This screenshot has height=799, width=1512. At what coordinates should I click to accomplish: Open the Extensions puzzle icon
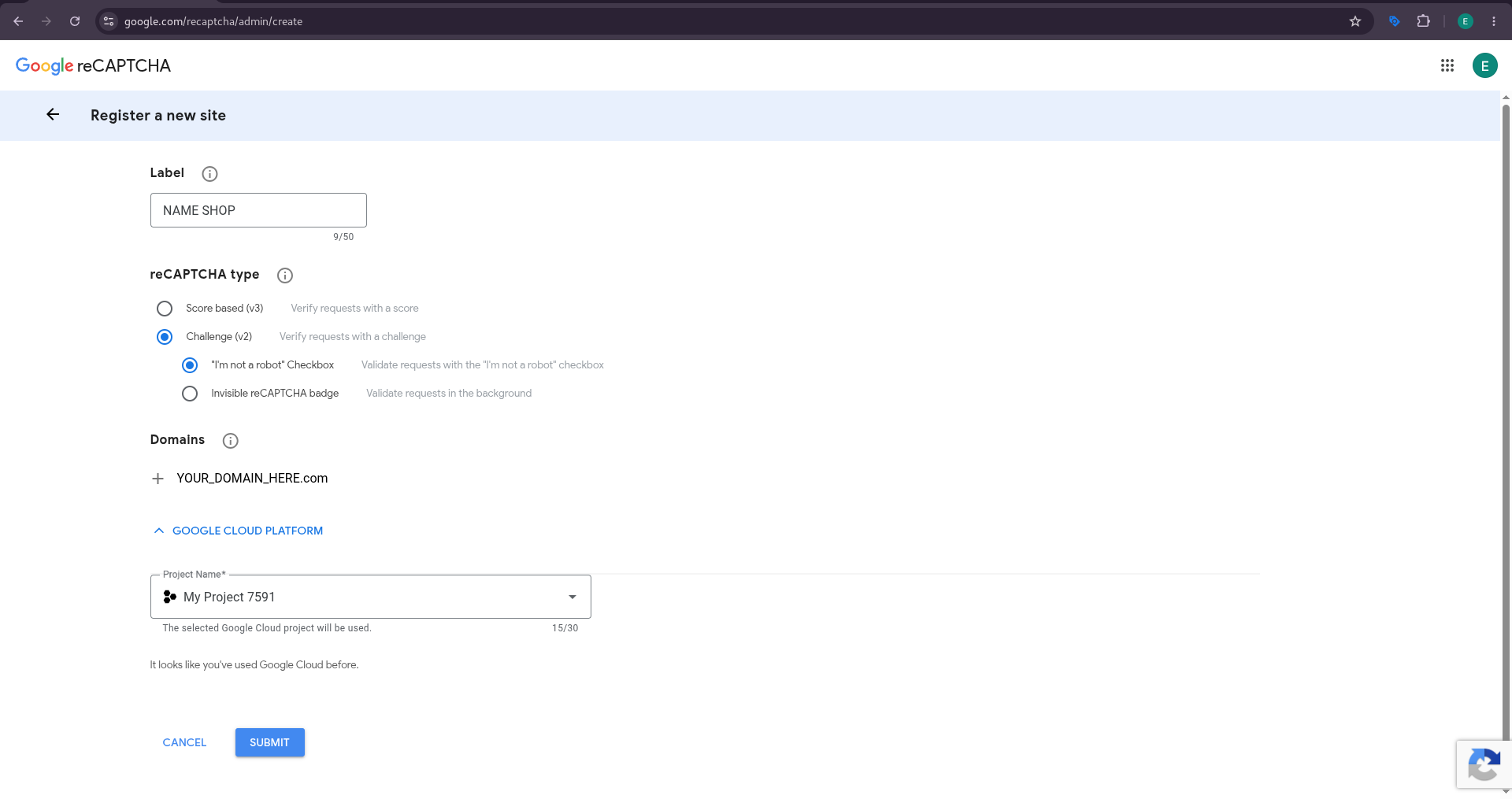[1423, 21]
